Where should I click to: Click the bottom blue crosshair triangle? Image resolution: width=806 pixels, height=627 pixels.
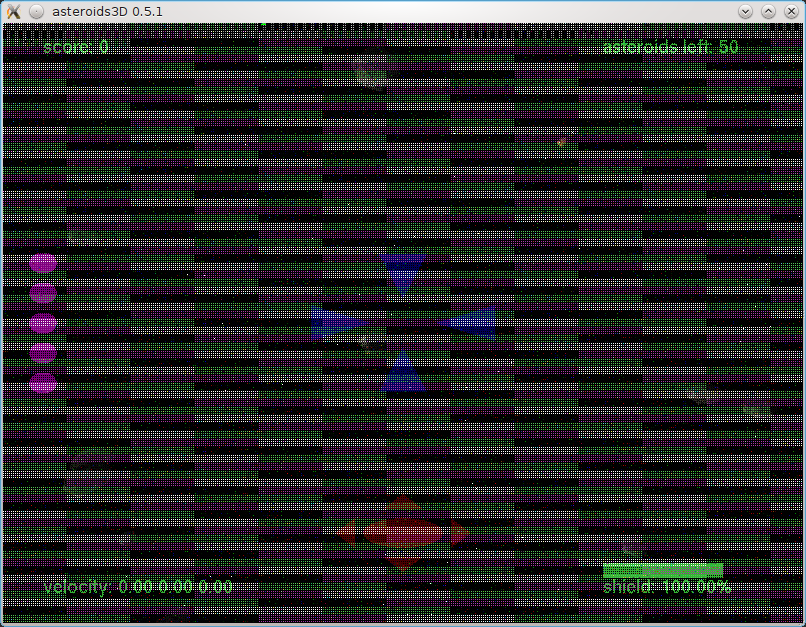point(403,375)
